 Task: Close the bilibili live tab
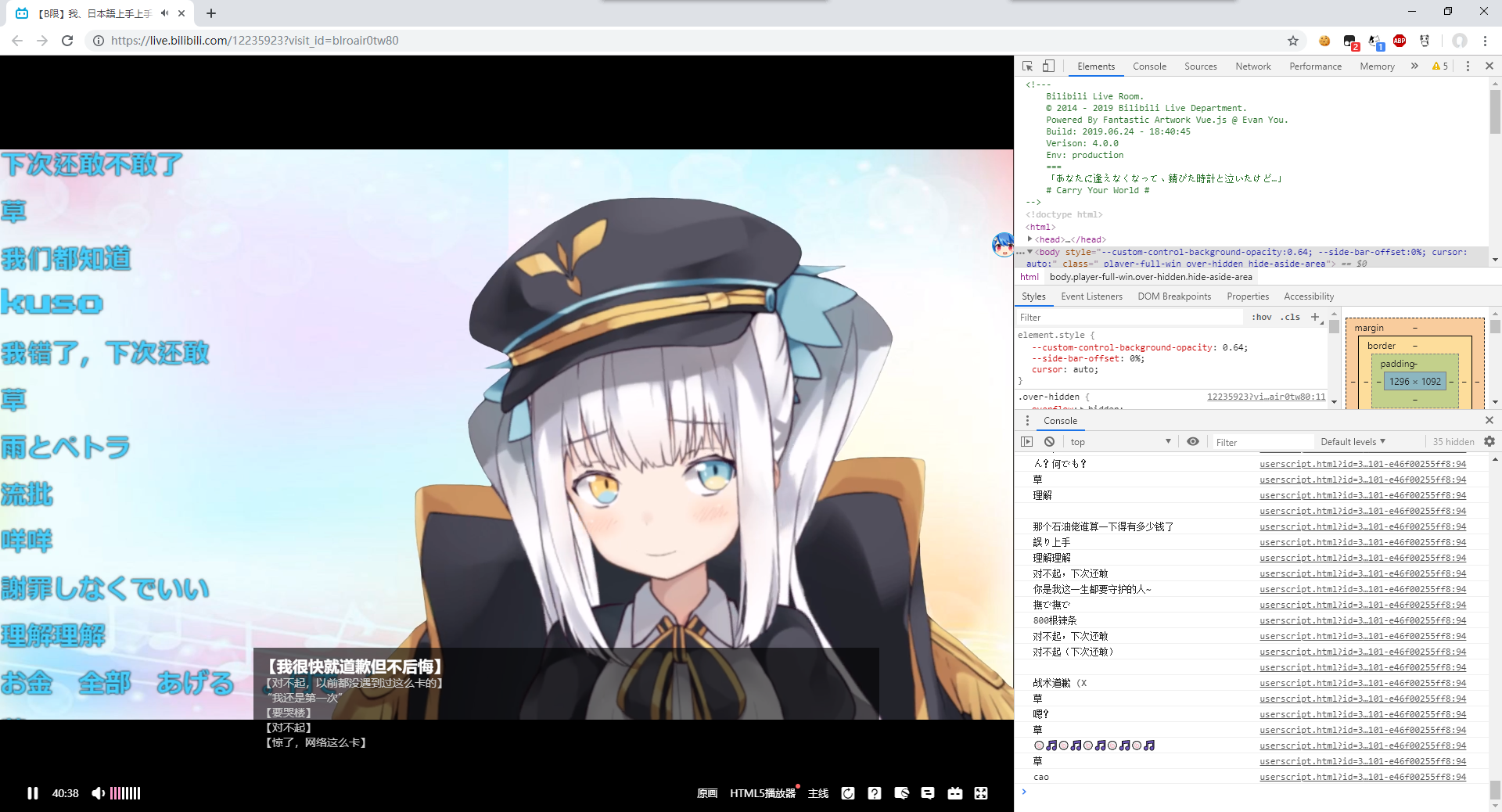pyautogui.click(x=181, y=13)
